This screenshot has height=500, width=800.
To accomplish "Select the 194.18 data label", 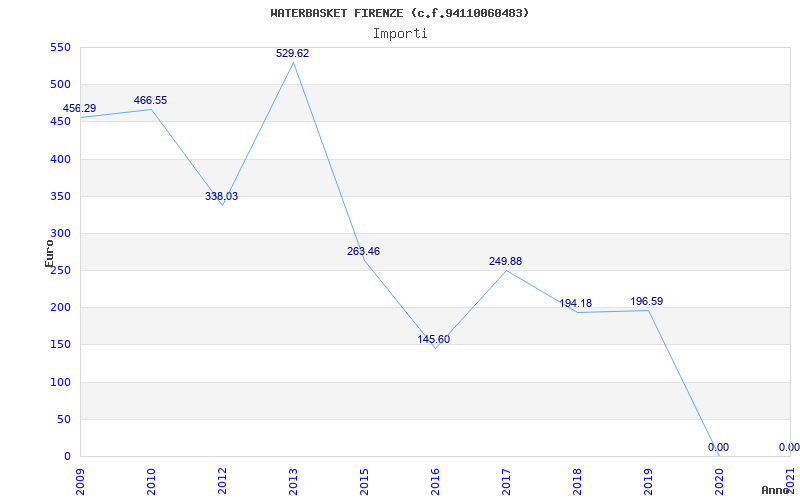I will (576, 304).
